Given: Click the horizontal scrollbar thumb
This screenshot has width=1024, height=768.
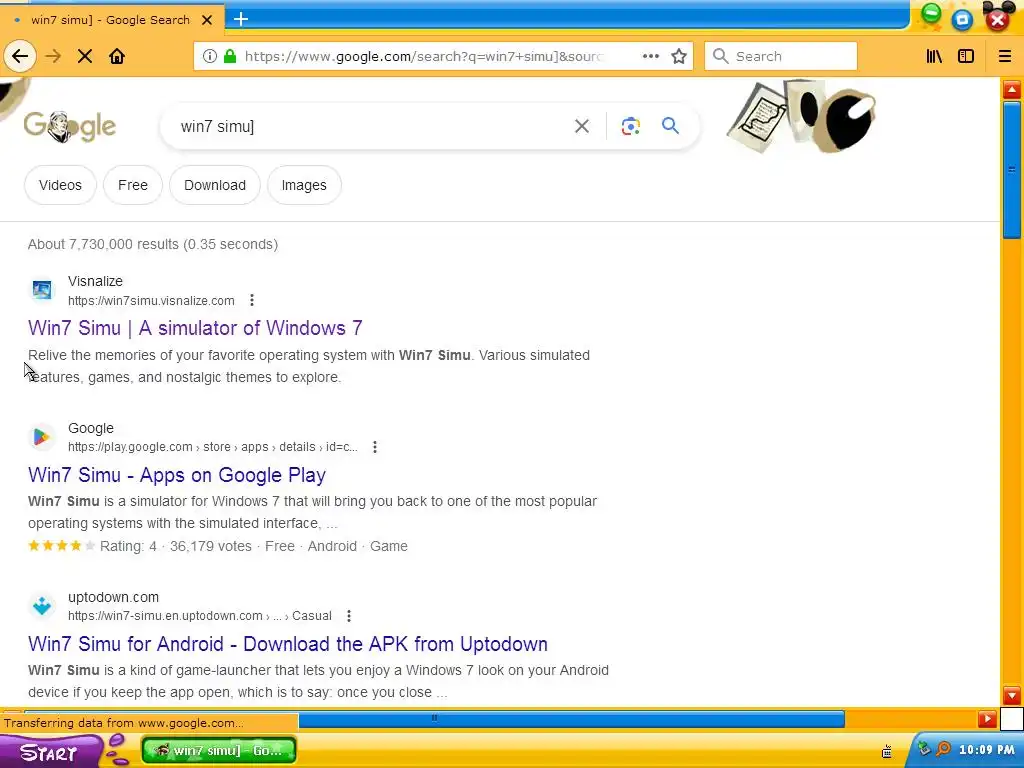Looking at the screenshot, I should pyautogui.click(x=435, y=718).
